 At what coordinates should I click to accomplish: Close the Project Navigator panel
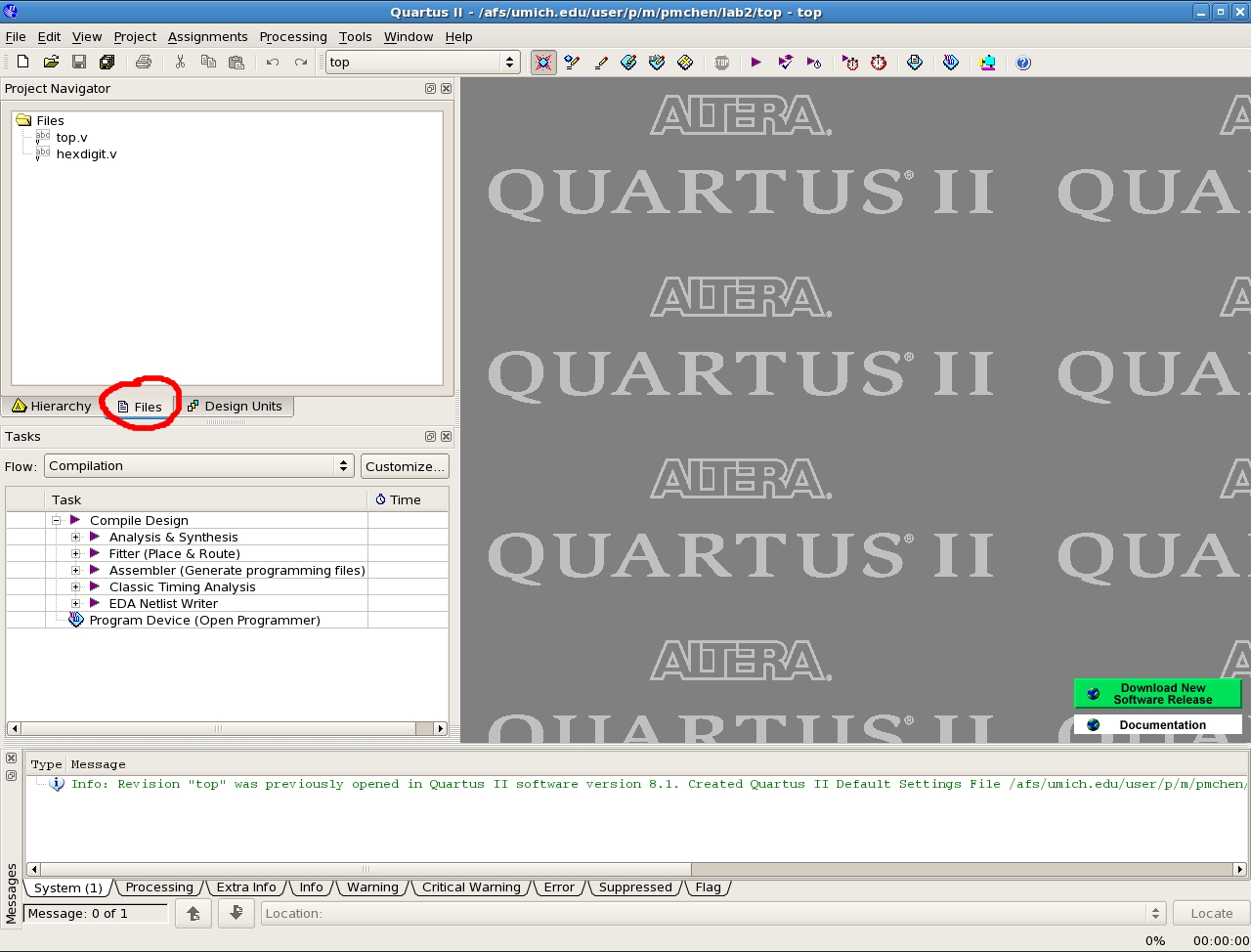[x=447, y=88]
